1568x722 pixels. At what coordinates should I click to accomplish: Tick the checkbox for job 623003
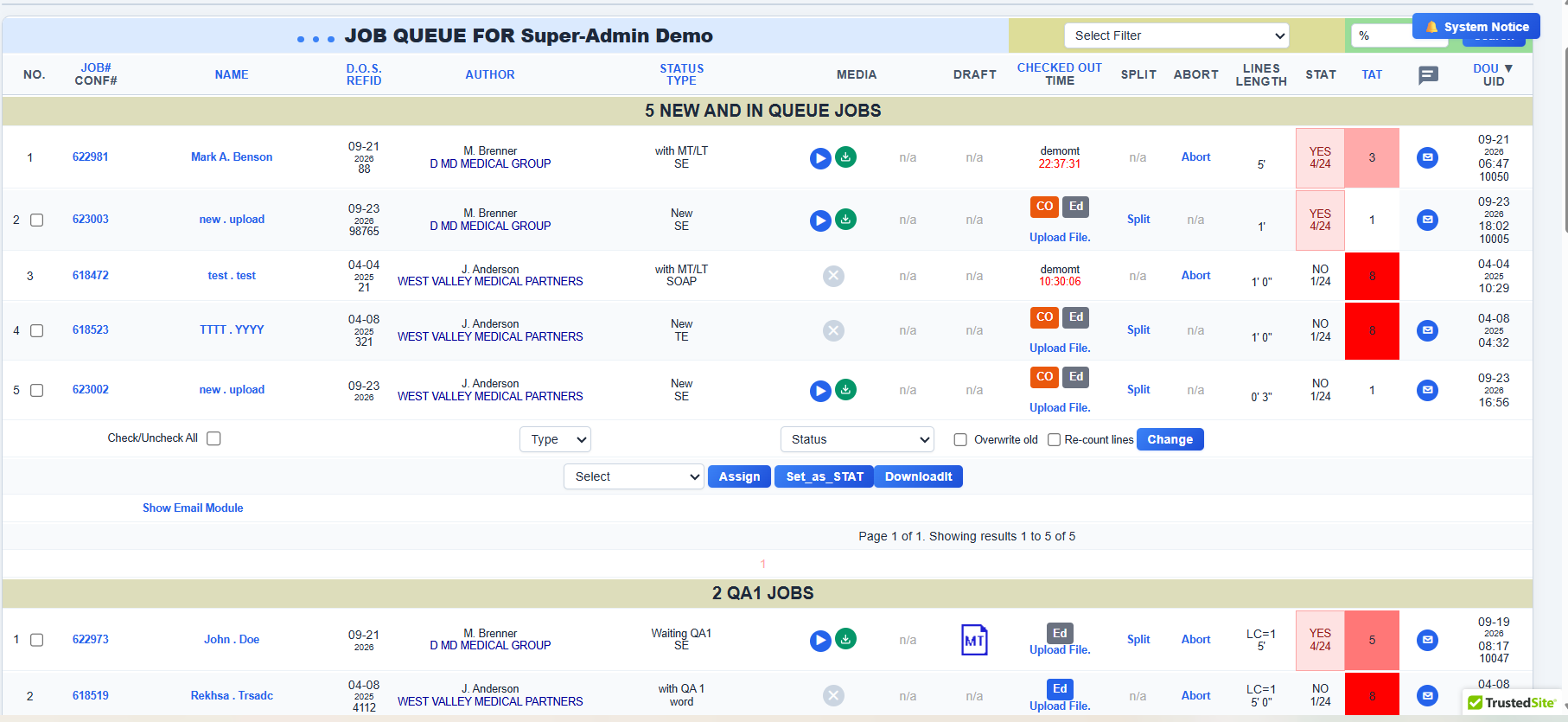point(37,220)
